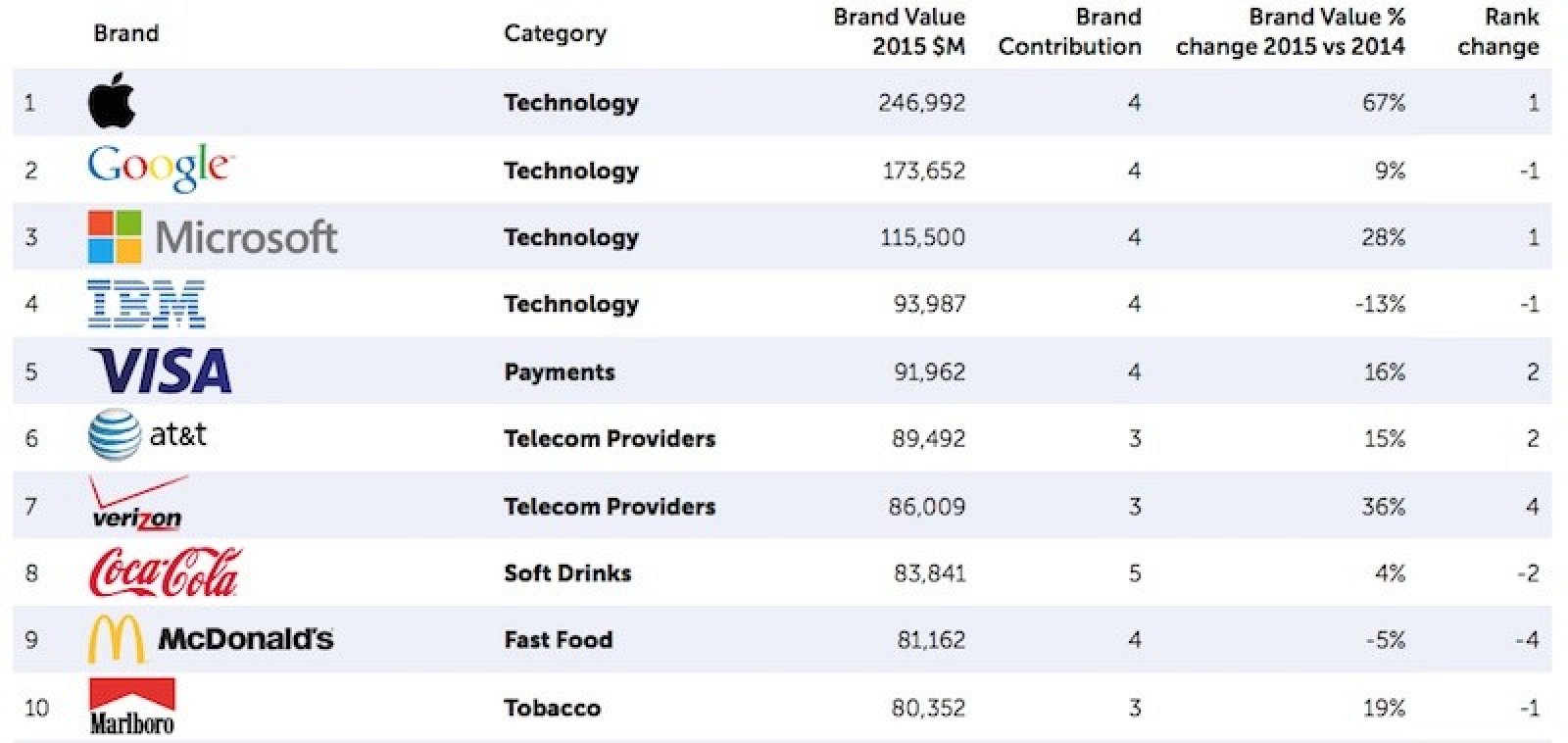Click the Verizon logo
Image resolution: width=1568 pixels, height=743 pixels.
coord(137,506)
